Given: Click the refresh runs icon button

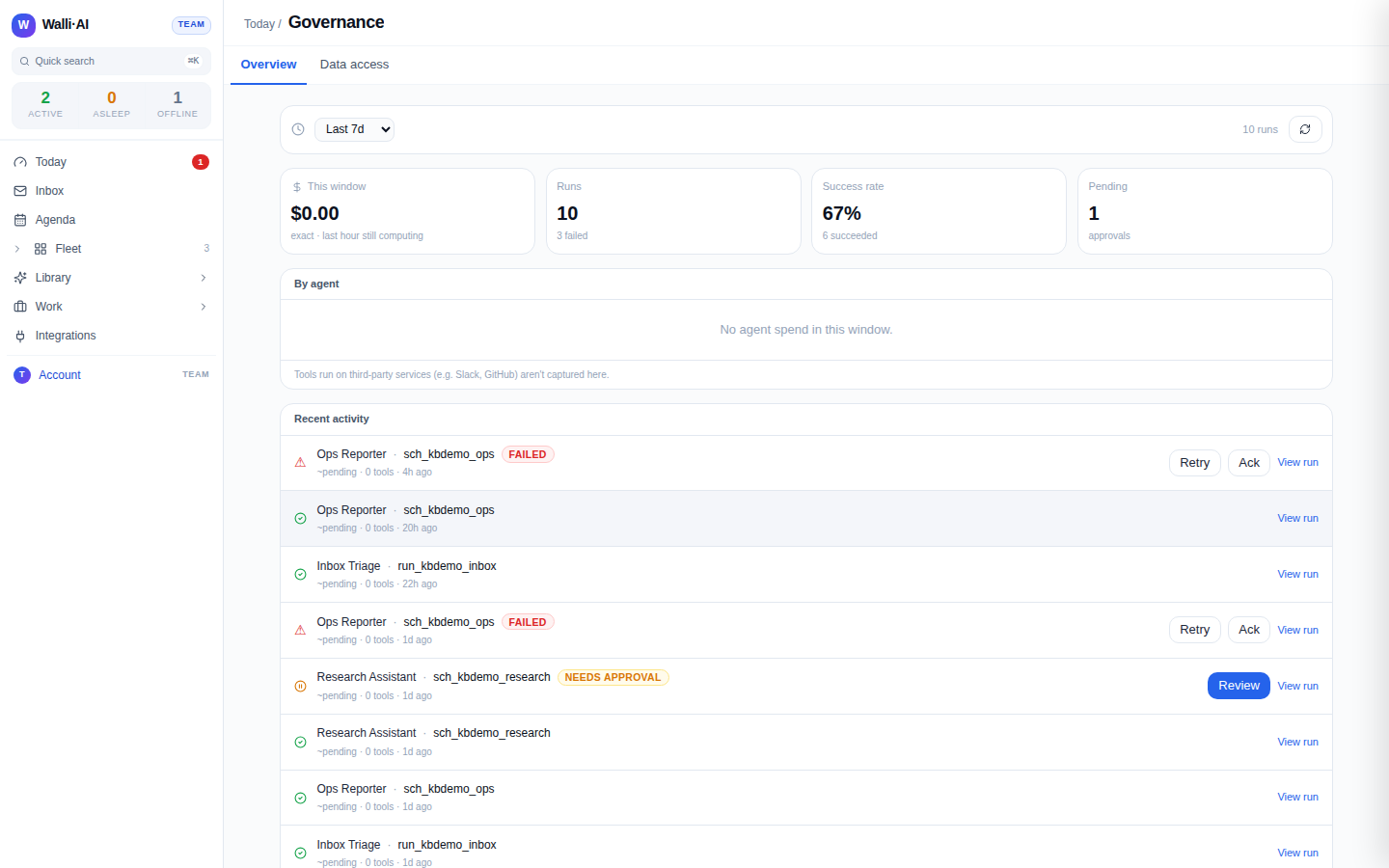Looking at the screenshot, I should tap(1305, 129).
